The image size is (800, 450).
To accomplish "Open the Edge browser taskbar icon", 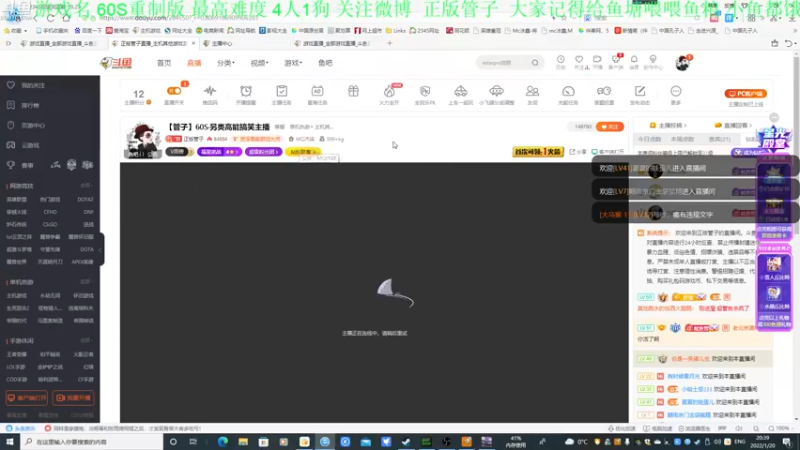I will 223,441.
